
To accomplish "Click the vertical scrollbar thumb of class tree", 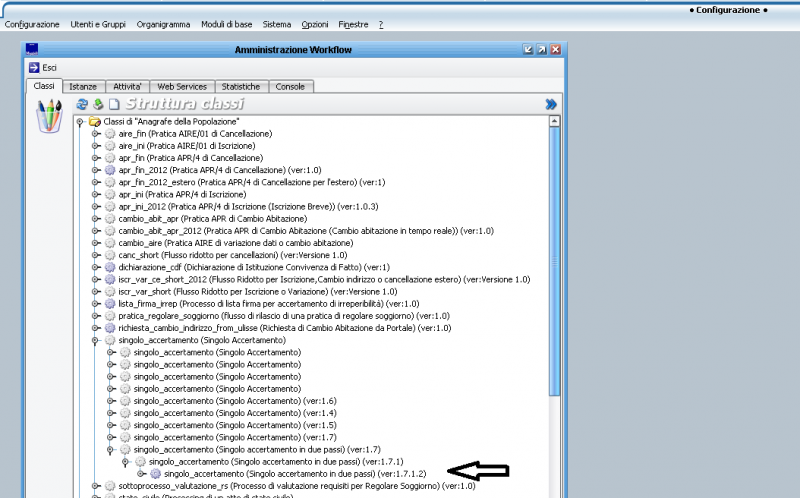I will coord(554,261).
